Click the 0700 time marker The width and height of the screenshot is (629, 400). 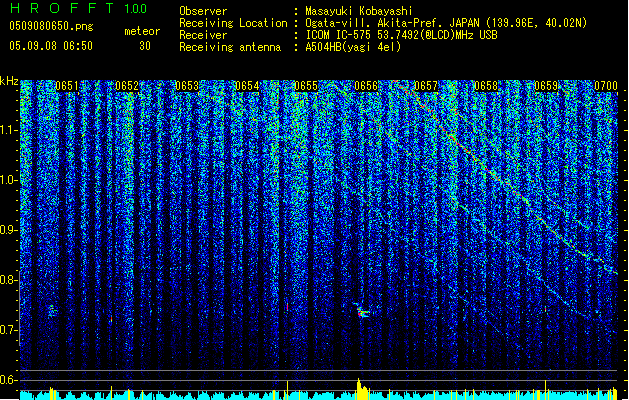pyautogui.click(x=606, y=86)
